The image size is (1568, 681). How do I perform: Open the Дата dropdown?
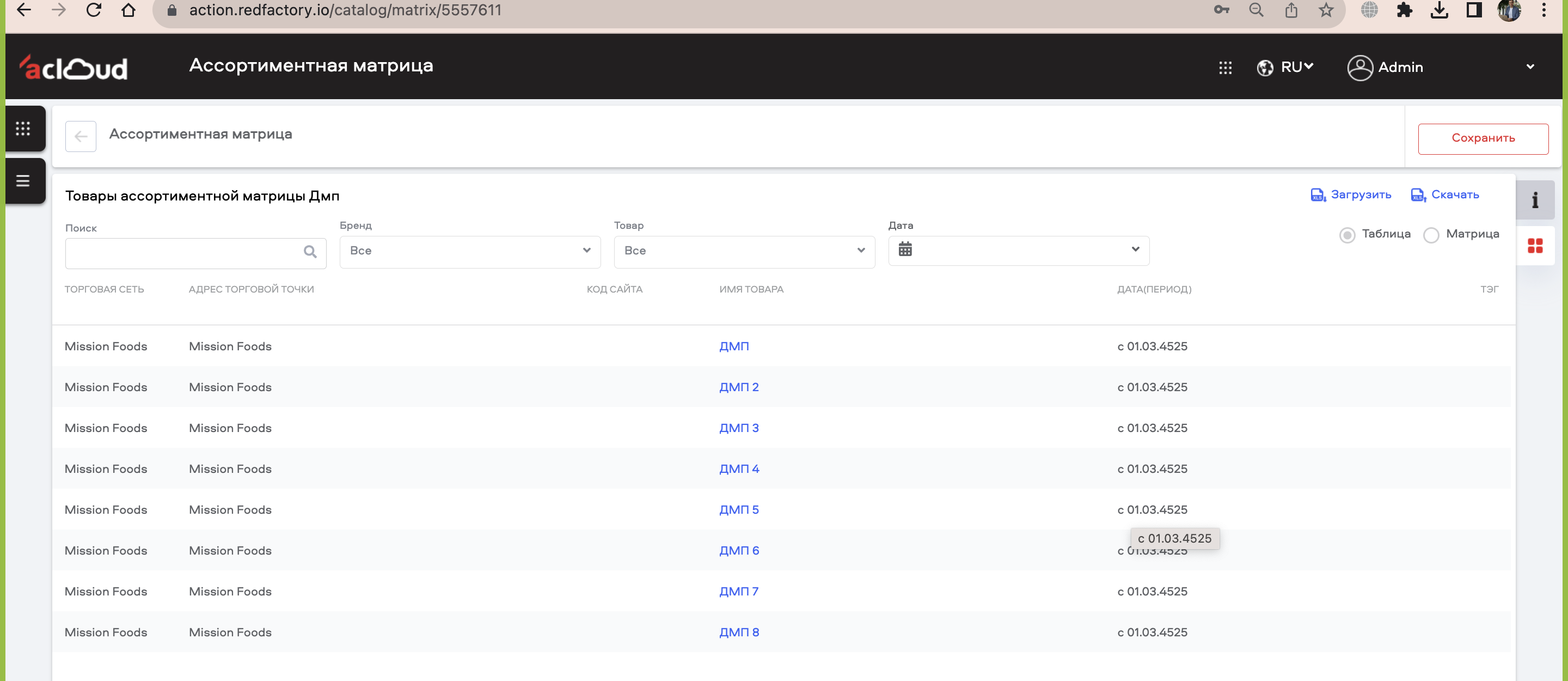point(1018,251)
